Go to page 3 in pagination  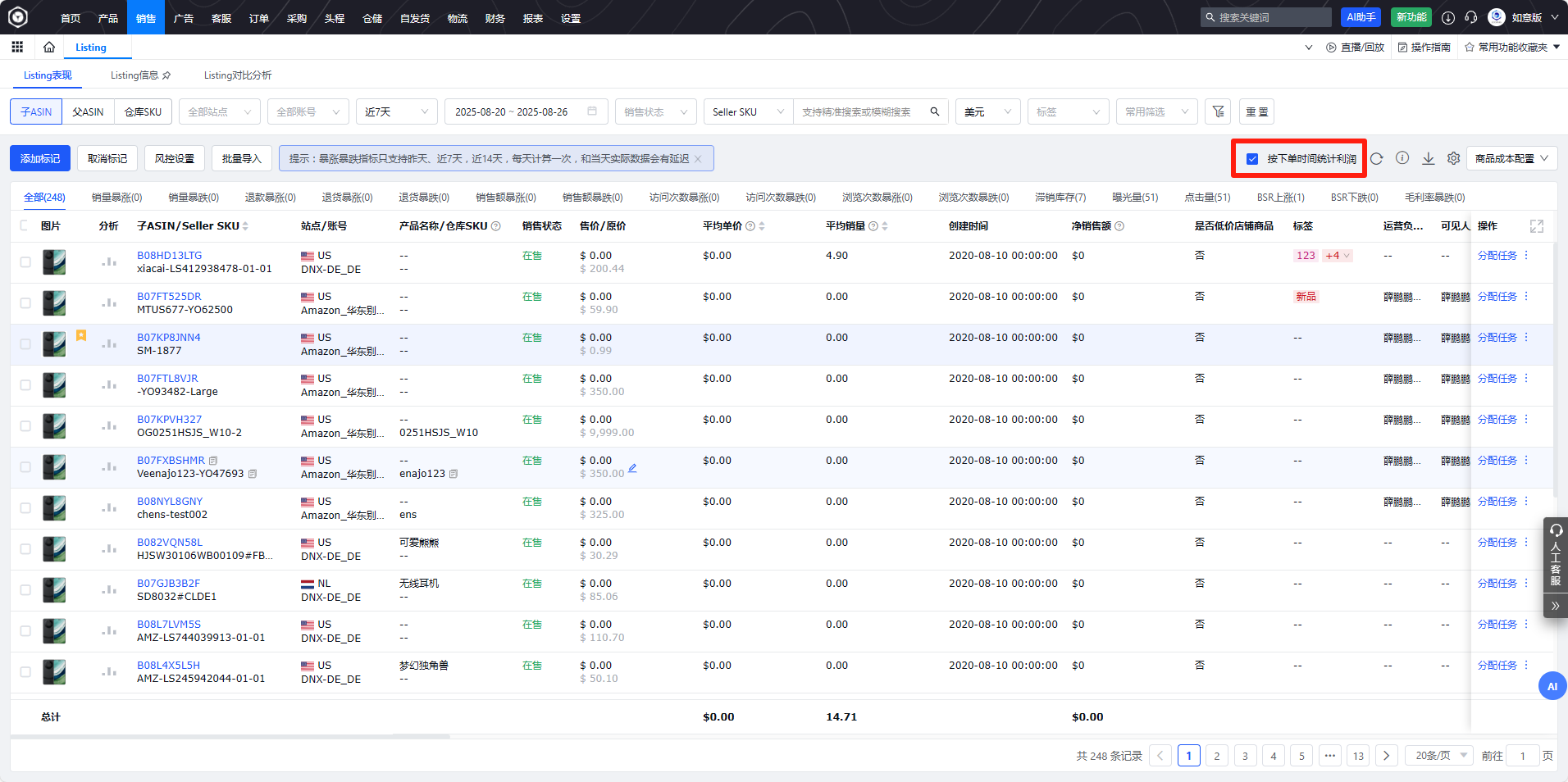pos(1245,756)
